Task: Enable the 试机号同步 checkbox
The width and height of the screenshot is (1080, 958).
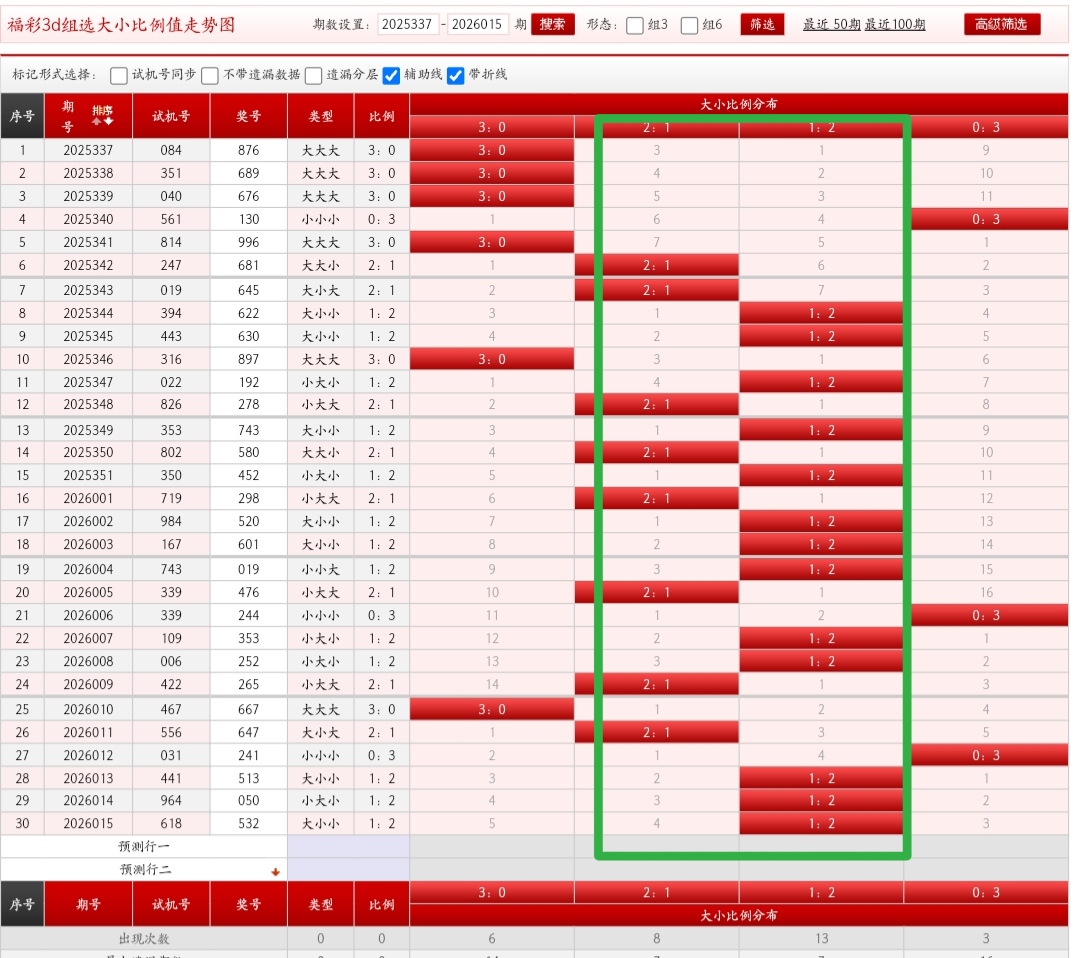Action: click(x=119, y=75)
